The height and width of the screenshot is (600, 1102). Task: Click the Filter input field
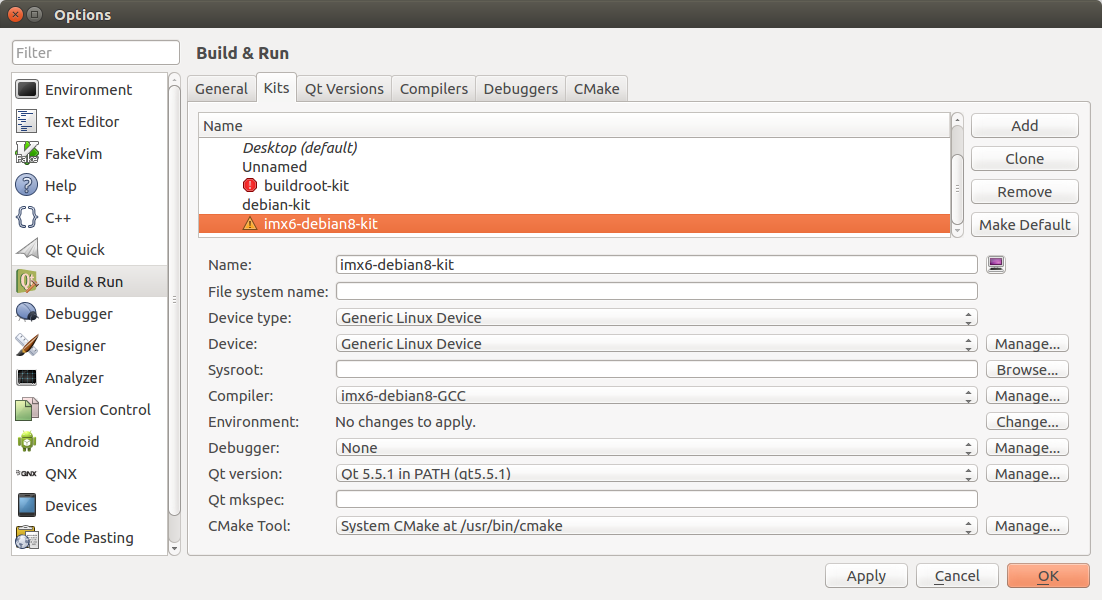click(96, 53)
